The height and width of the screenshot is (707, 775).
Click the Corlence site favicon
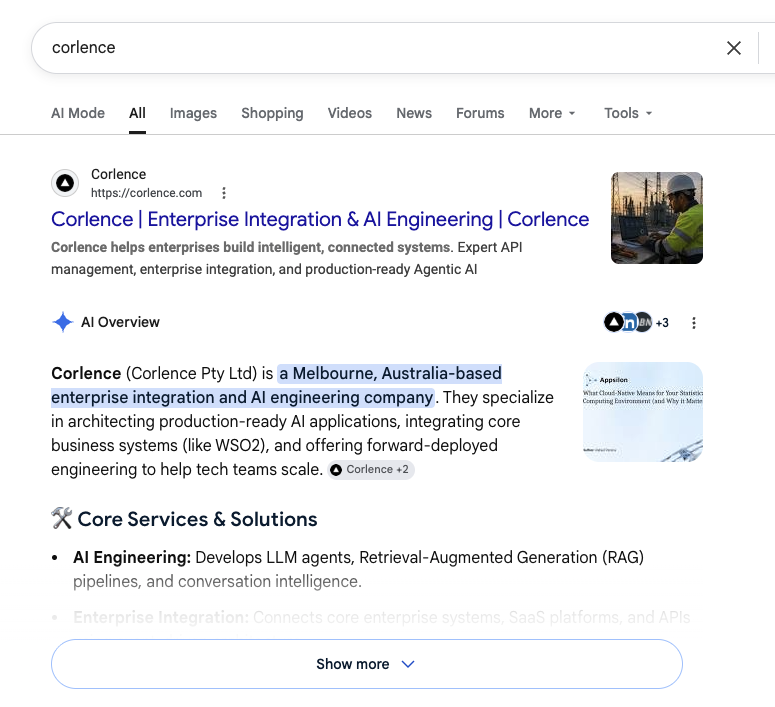[65, 183]
